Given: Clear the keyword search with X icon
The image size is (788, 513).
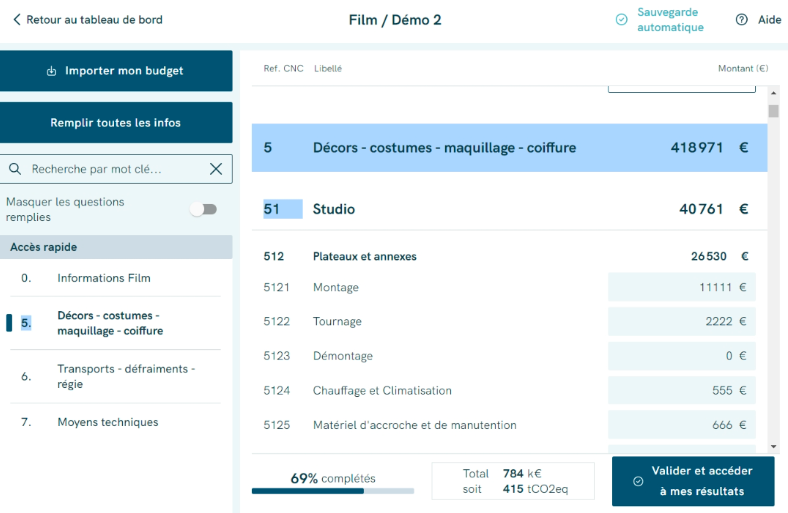Looking at the screenshot, I should coord(216,169).
